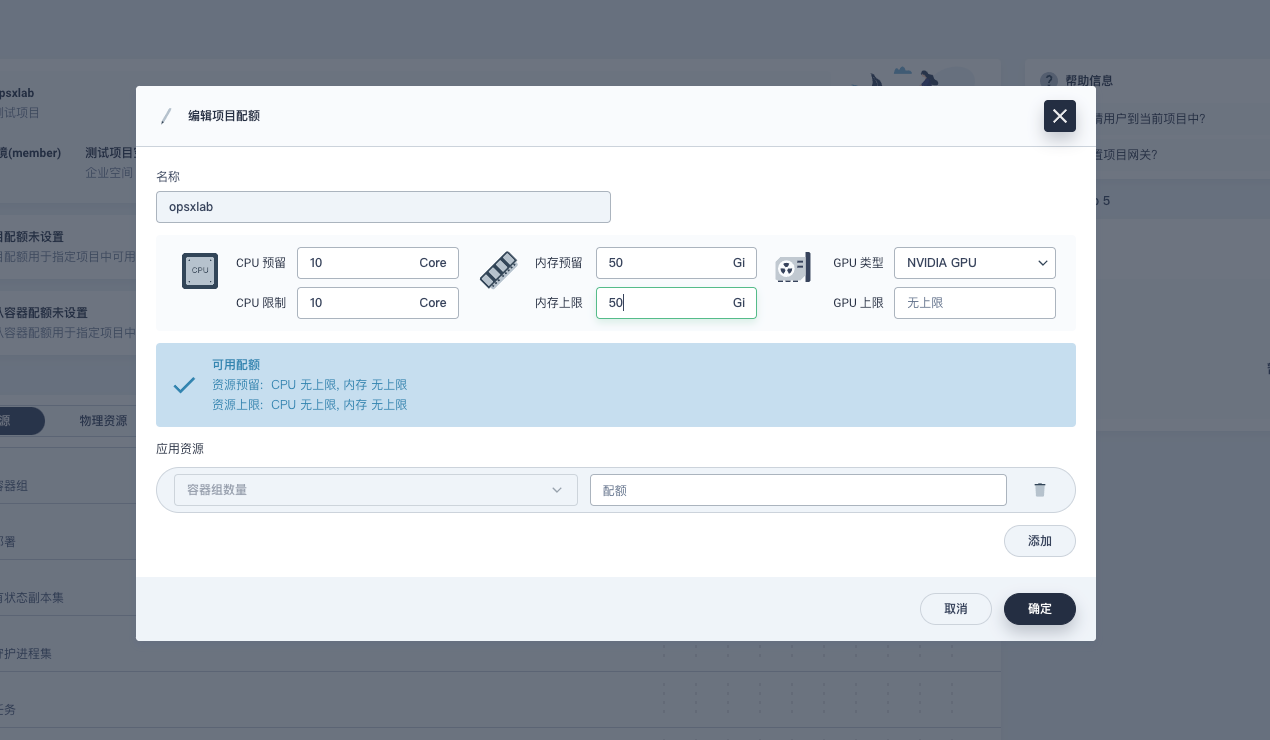Delete the application resource row with trash icon

pyautogui.click(x=1040, y=490)
